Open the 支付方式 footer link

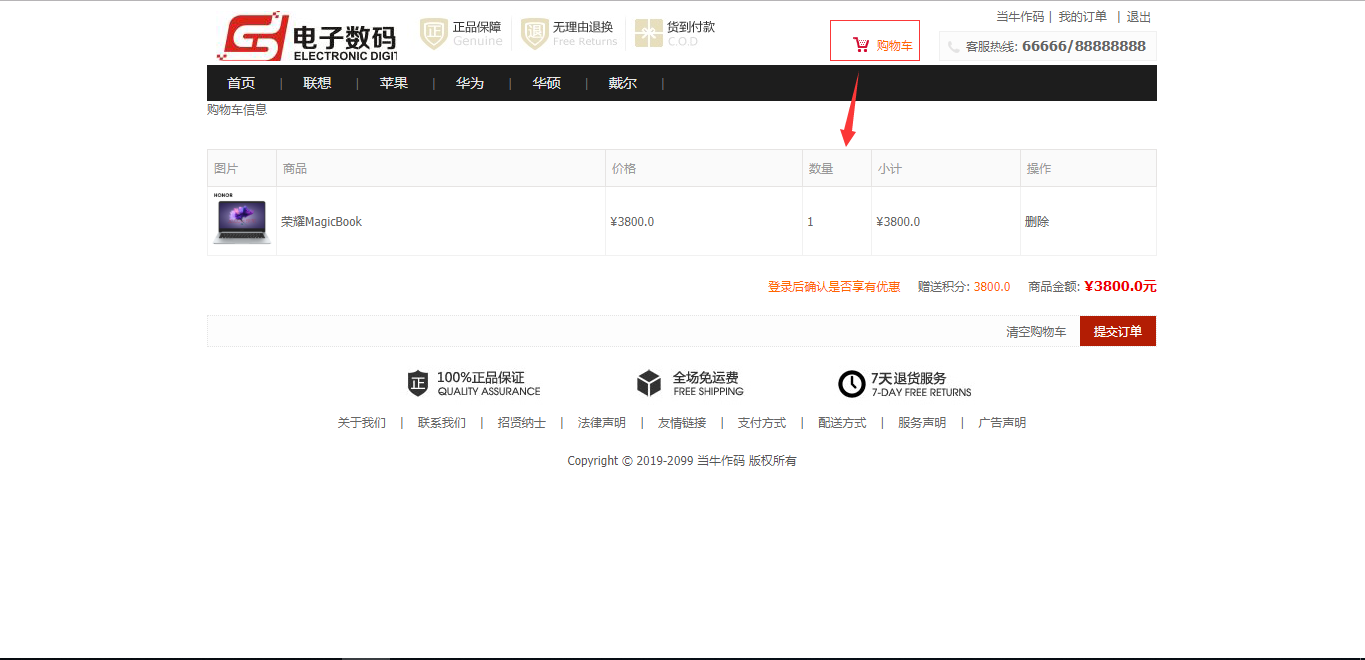pyautogui.click(x=762, y=423)
